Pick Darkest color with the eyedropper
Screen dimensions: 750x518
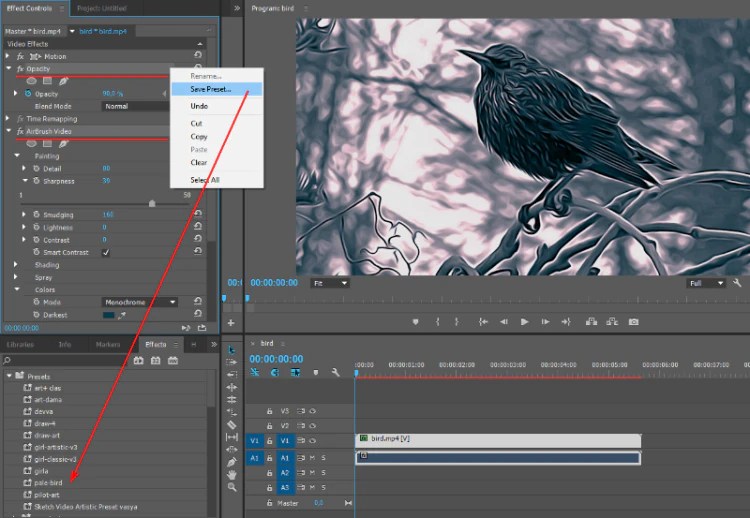(122, 315)
